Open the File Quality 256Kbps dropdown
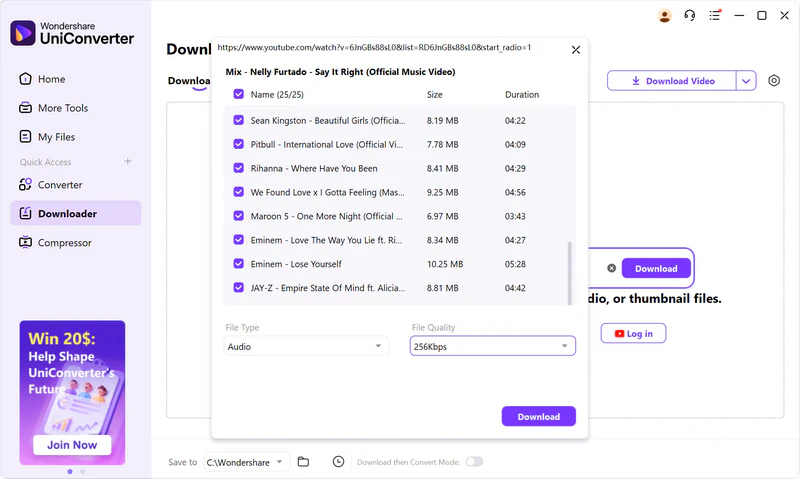Screen dimensions: 800x479 [493, 346]
